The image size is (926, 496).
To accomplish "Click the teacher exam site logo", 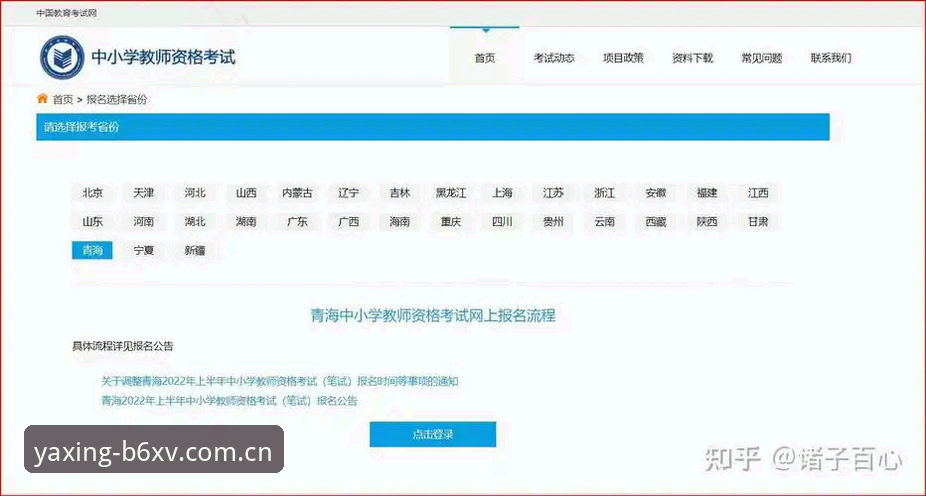I will coord(62,57).
